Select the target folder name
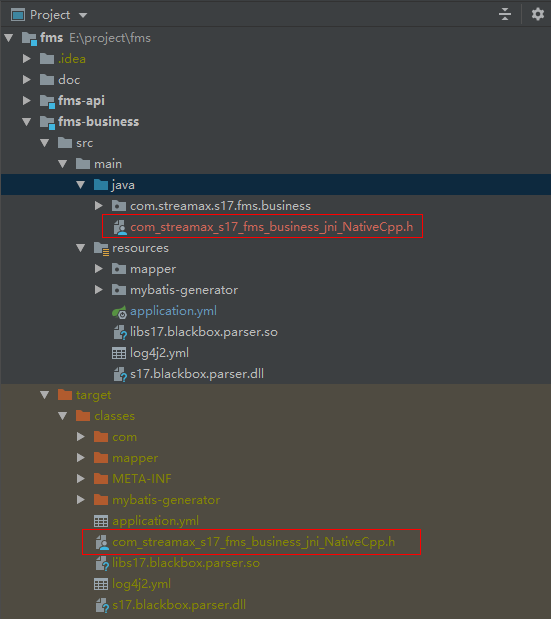Viewport: 551px width, 619px height. click(x=94, y=395)
